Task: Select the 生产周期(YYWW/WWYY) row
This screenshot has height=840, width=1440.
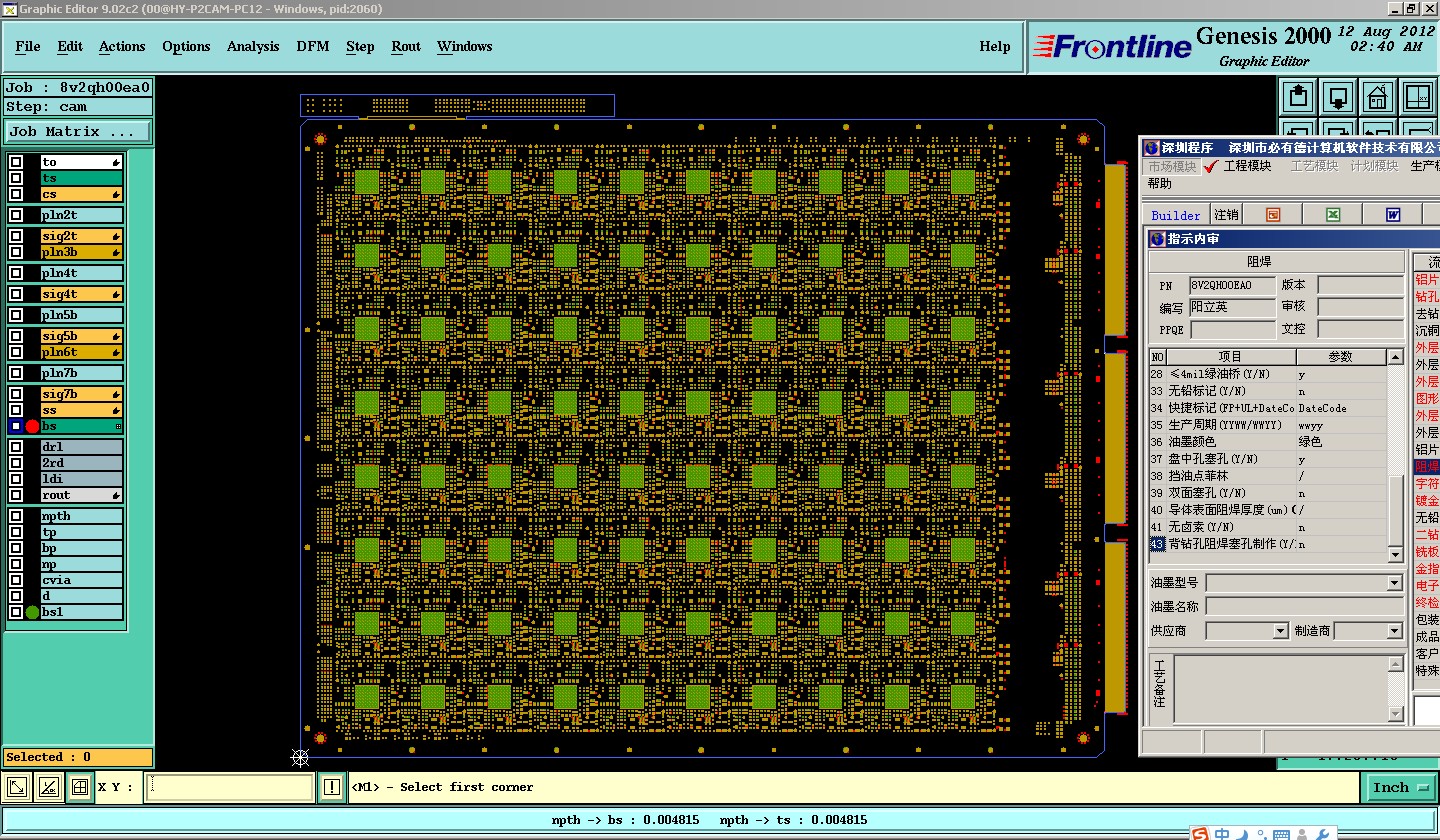Action: tap(1268, 425)
